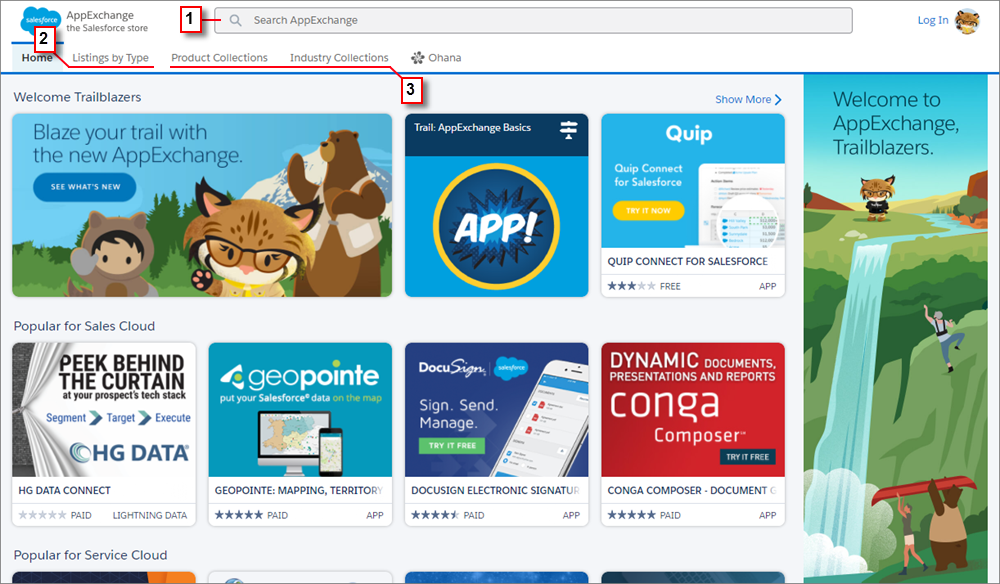Image resolution: width=1000 pixels, height=584 pixels.
Task: Click the Conga Composer star rating
Action: click(x=631, y=515)
